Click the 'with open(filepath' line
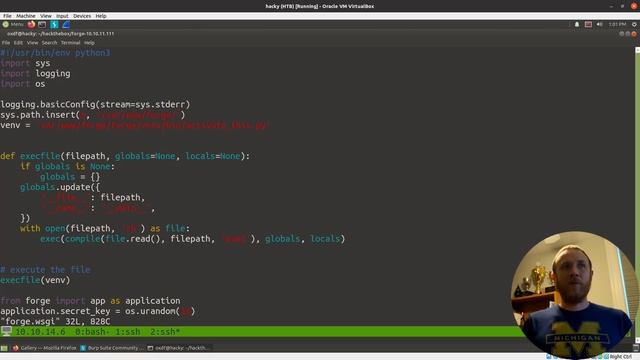640x360 pixels. coord(105,229)
